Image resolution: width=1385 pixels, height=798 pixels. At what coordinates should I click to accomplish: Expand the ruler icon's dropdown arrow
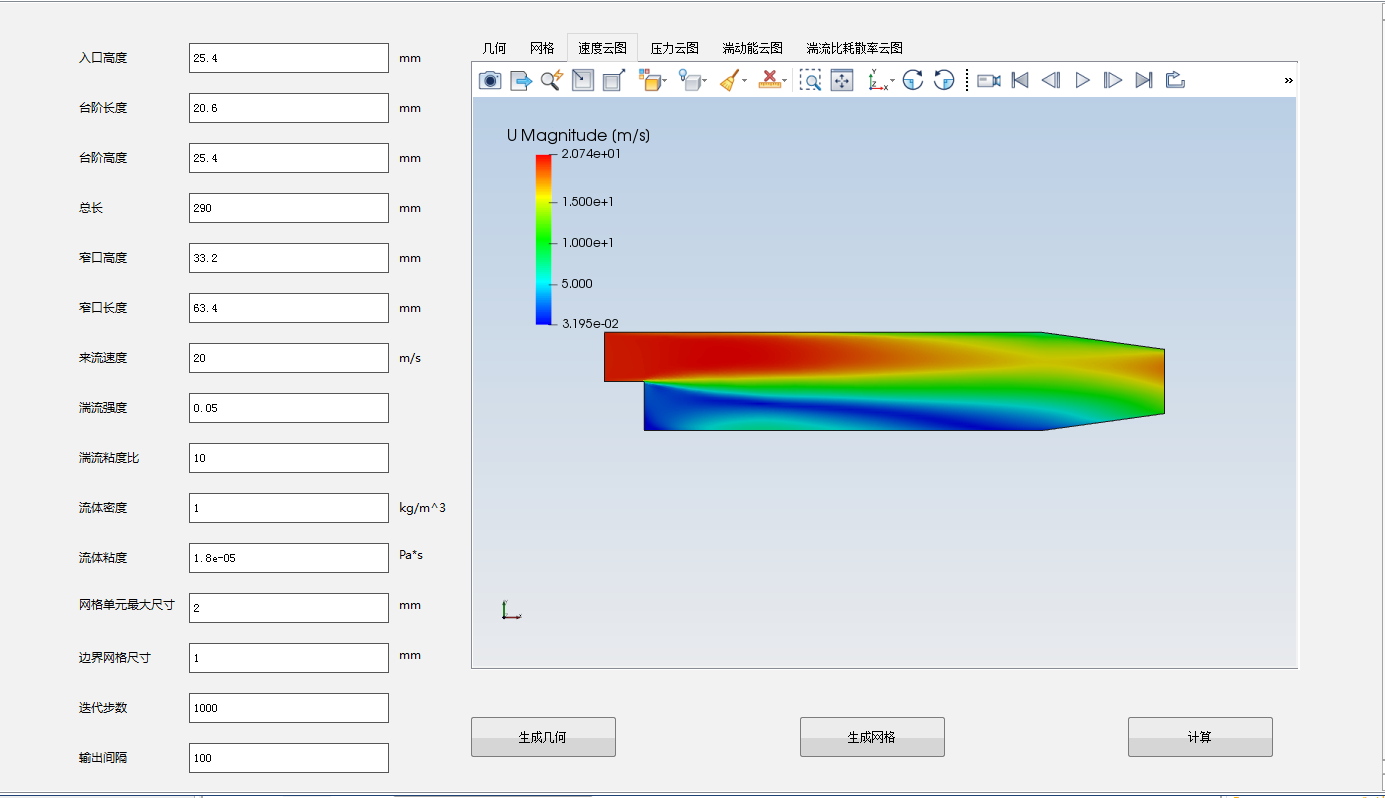coord(785,81)
